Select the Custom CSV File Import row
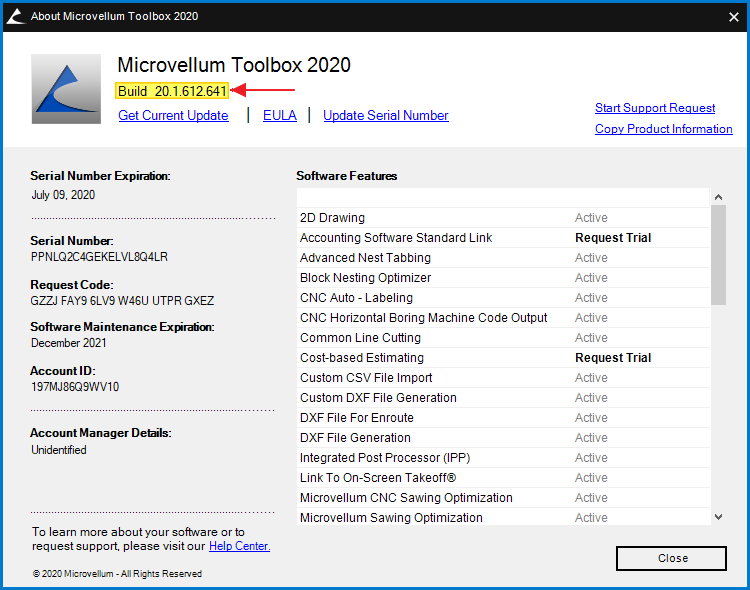The width and height of the screenshot is (750, 590). point(503,378)
